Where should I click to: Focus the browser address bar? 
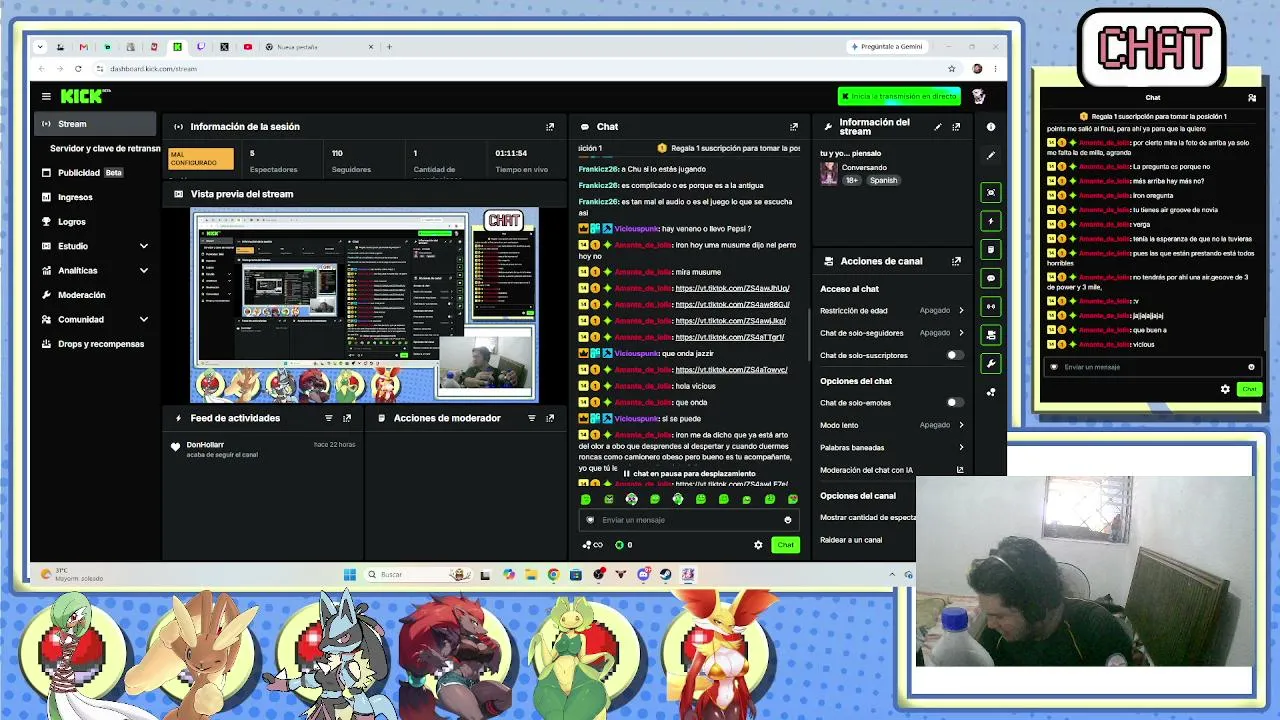tap(520, 69)
